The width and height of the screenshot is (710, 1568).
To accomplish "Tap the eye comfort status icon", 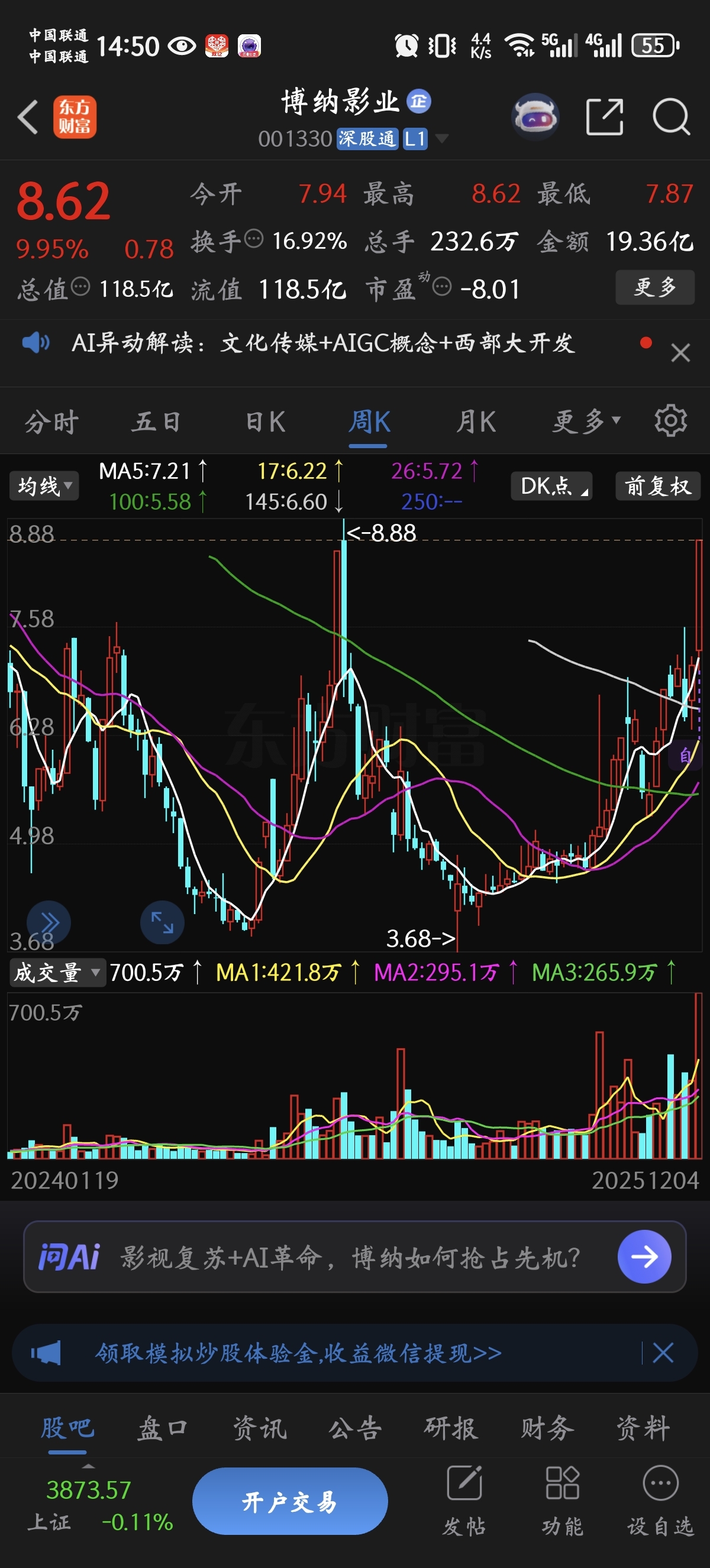I will (182, 46).
